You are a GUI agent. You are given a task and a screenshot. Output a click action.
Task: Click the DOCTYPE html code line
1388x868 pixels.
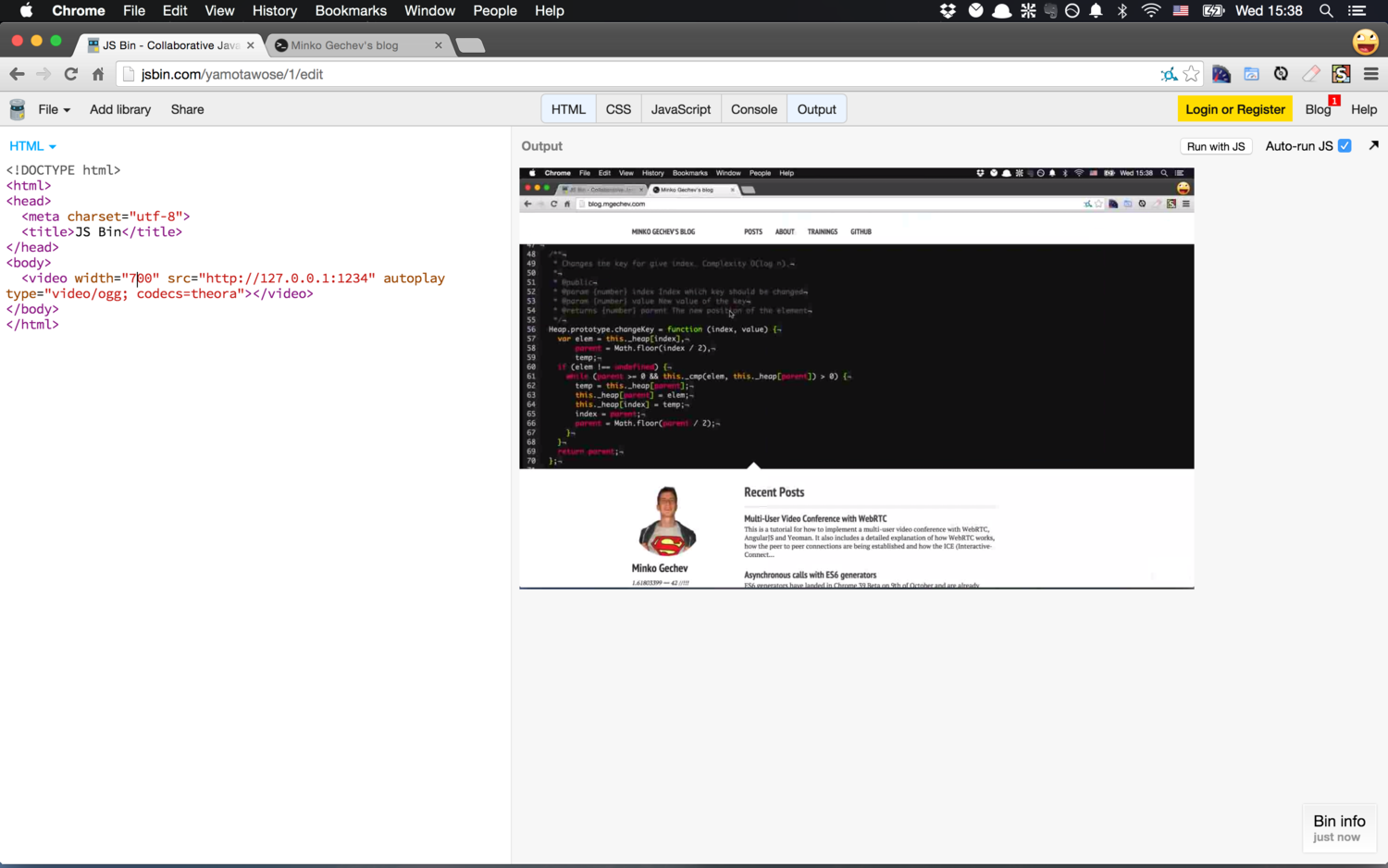click(x=63, y=170)
